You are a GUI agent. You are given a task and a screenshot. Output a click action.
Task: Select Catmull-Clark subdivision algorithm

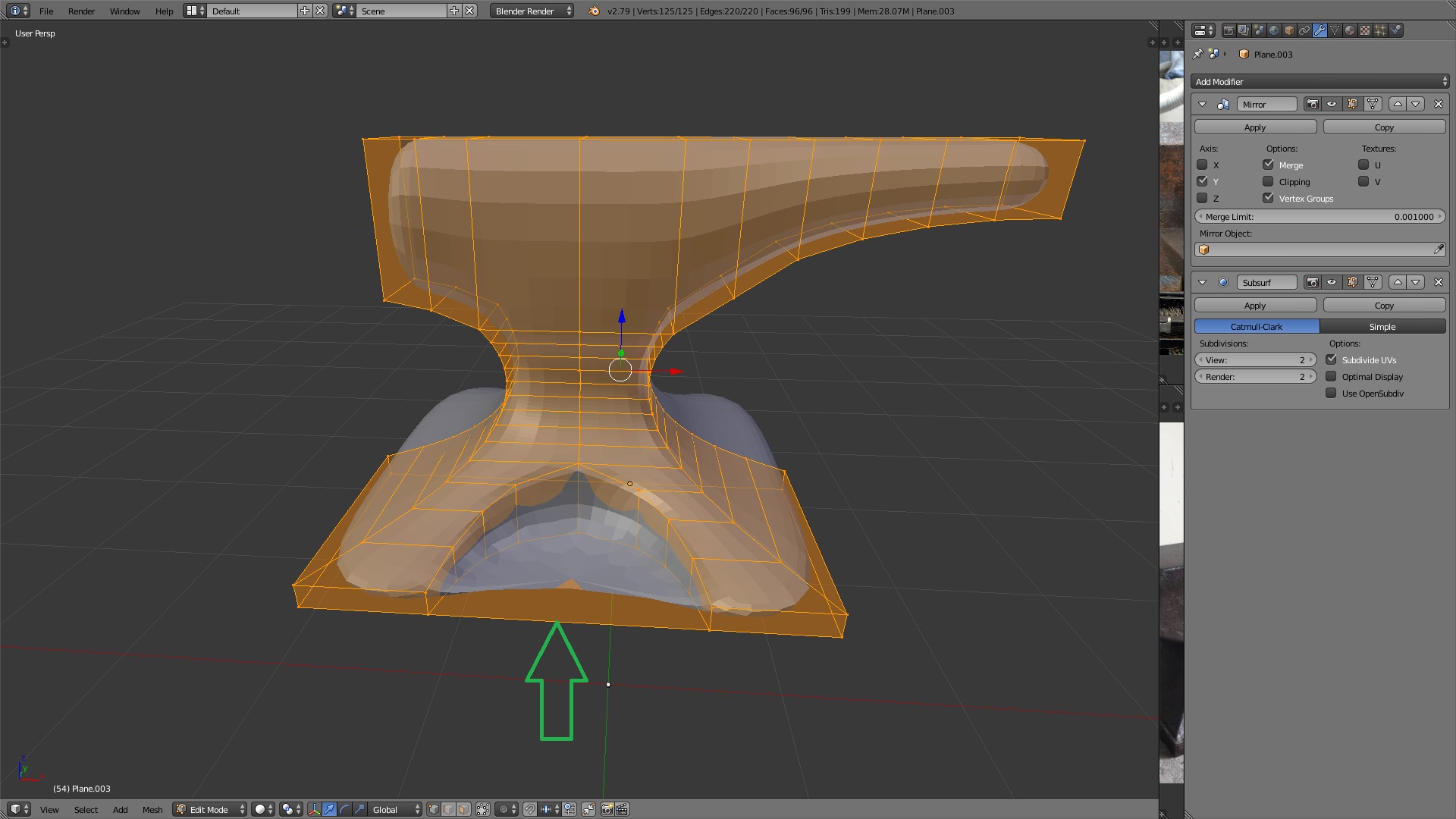pos(1256,326)
